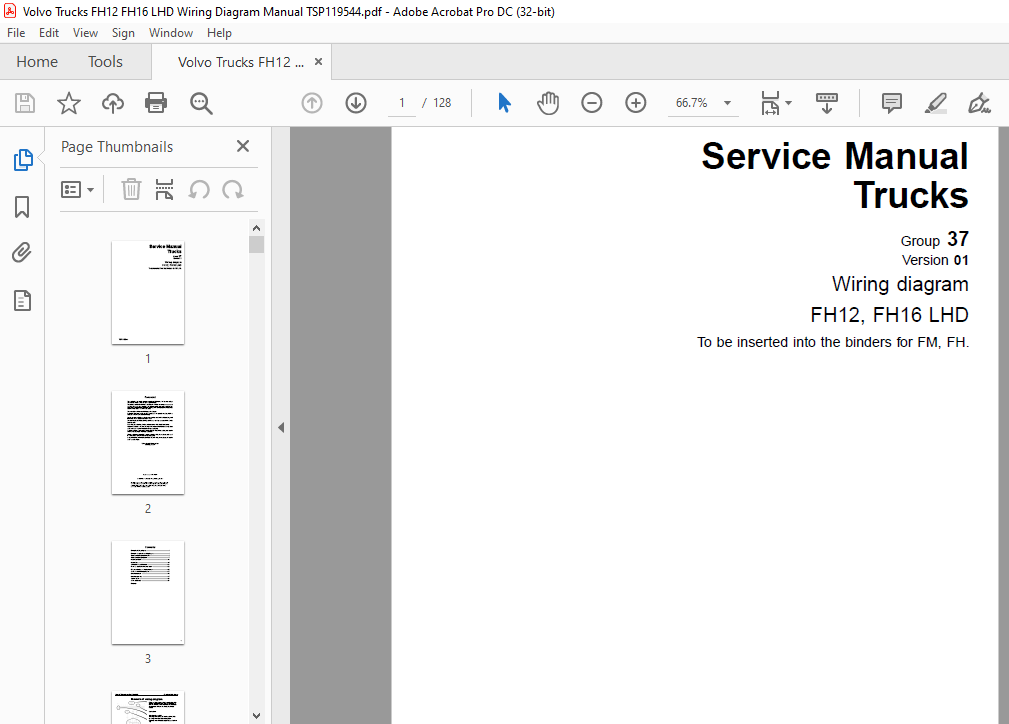The width and height of the screenshot is (1009, 724).
Task: Close the Page Thumbnails panel
Action: click(243, 146)
